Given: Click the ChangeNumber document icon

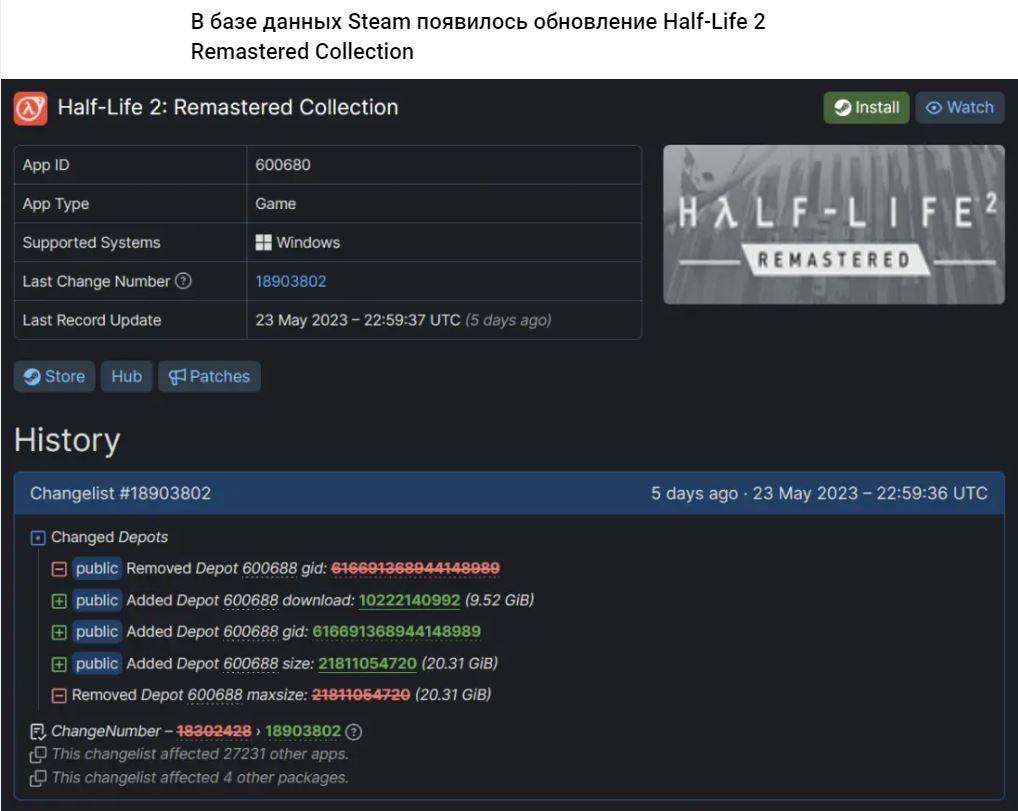Looking at the screenshot, I should click(x=38, y=732).
